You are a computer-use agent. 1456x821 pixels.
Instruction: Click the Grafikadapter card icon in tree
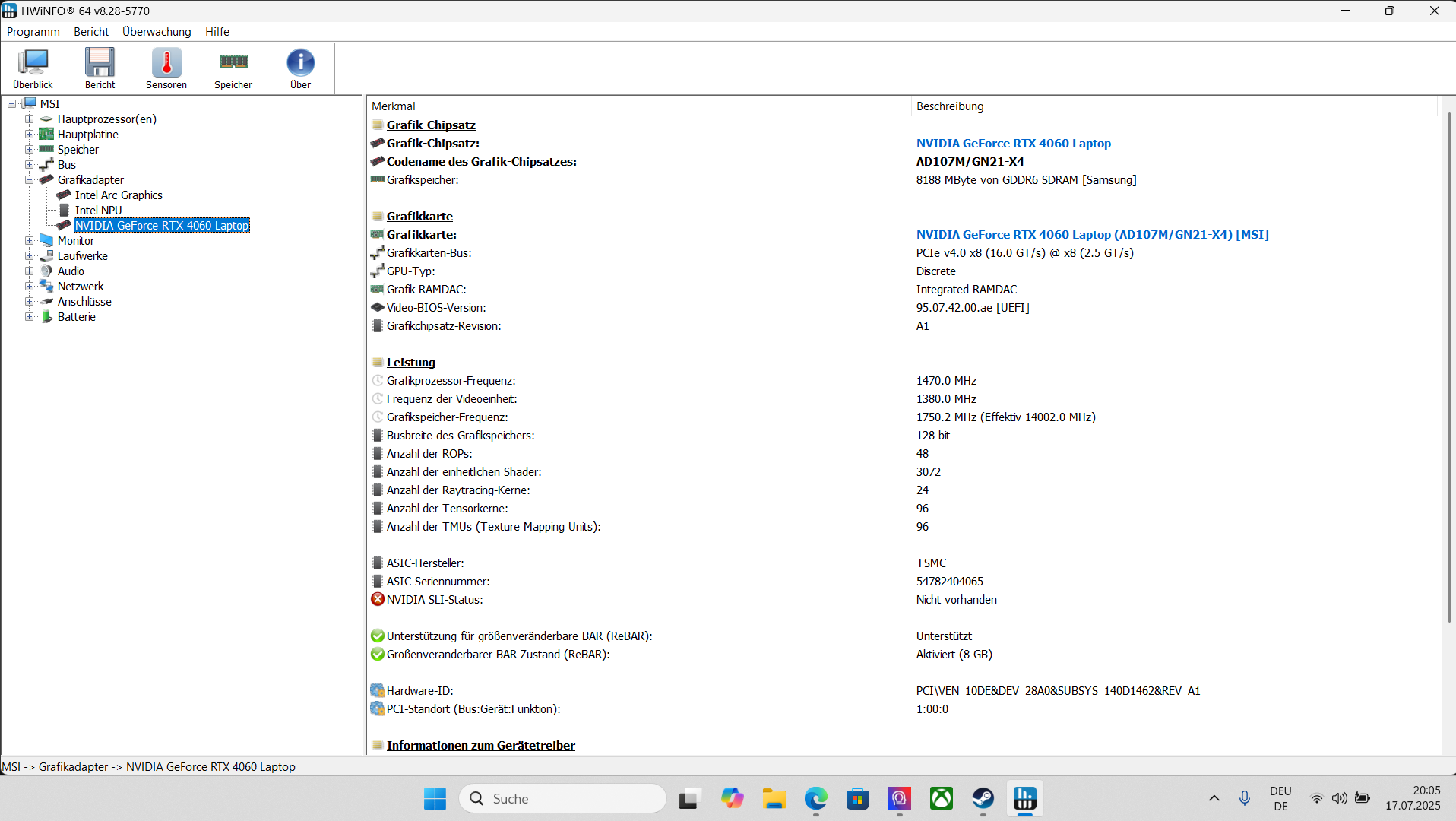click(46, 180)
